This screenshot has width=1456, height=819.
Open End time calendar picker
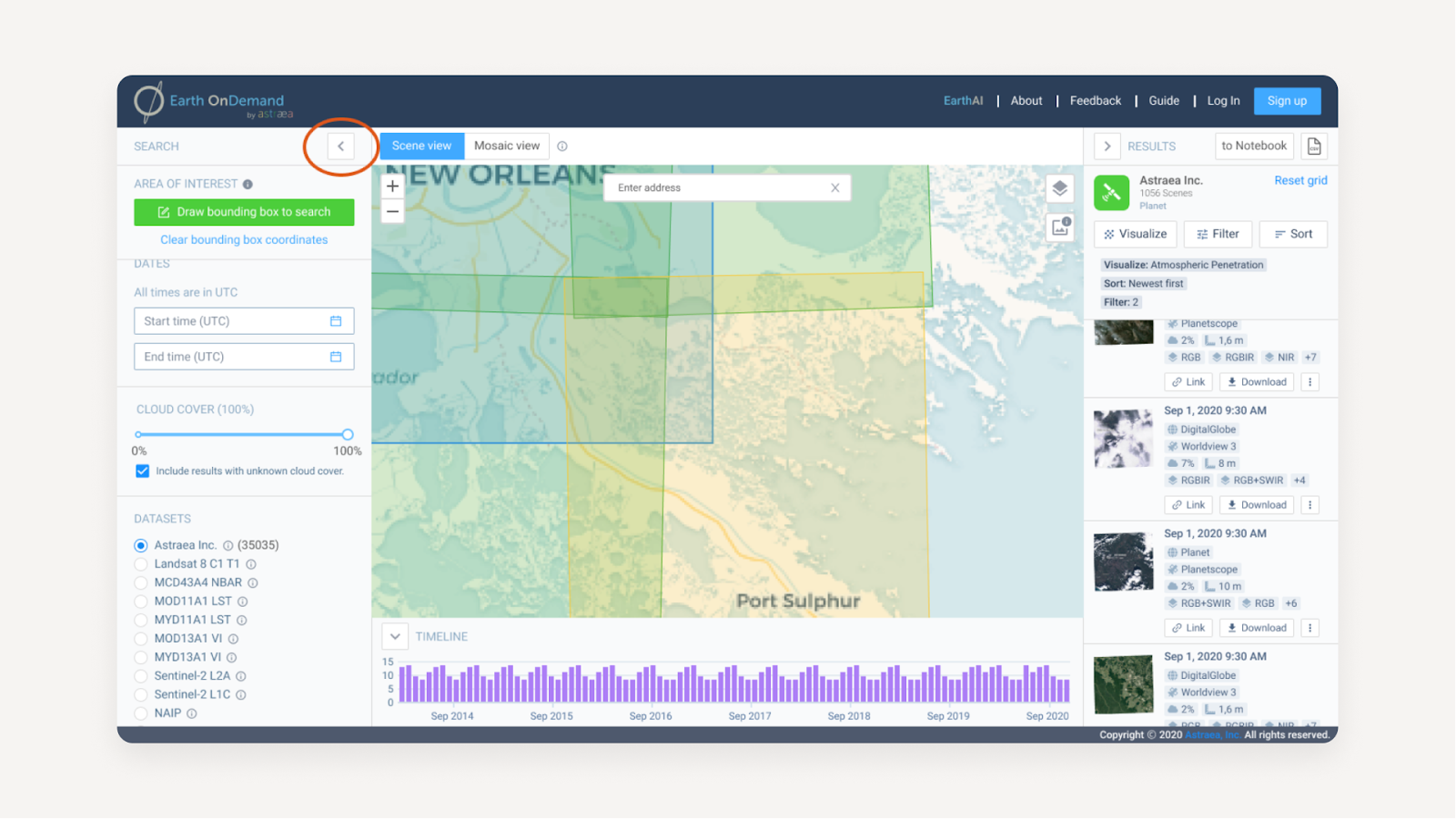tap(336, 357)
